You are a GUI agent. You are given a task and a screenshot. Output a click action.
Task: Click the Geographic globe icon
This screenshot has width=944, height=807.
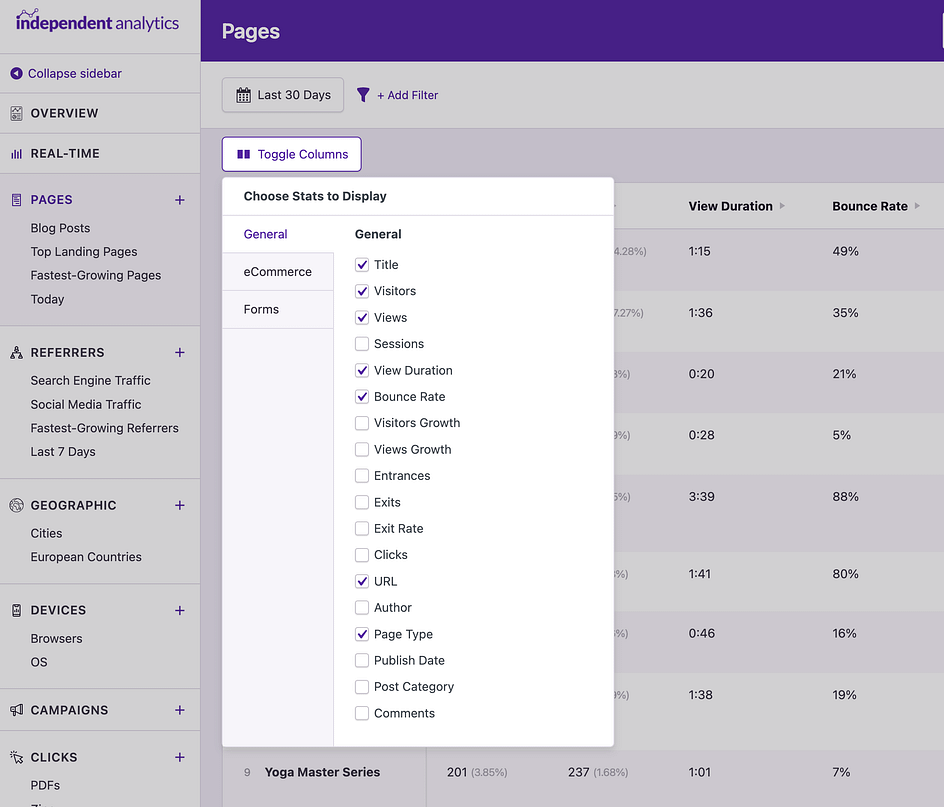click(16, 505)
